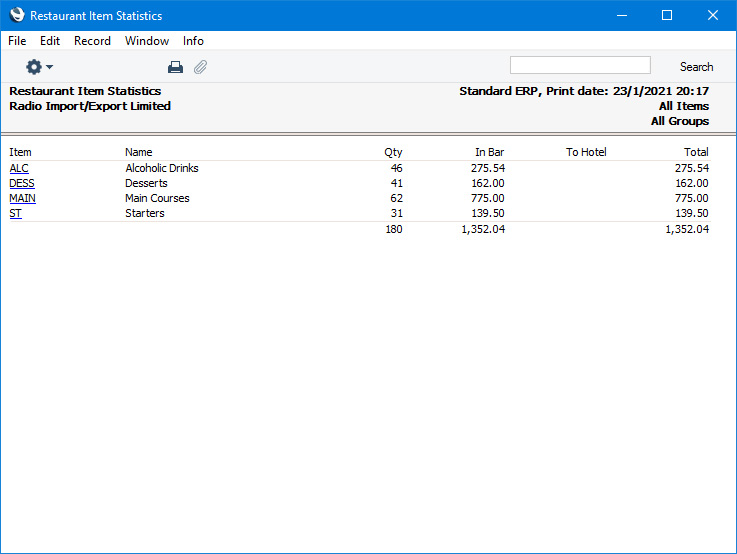Focus the search text field
737x554 pixels.
coord(580,65)
